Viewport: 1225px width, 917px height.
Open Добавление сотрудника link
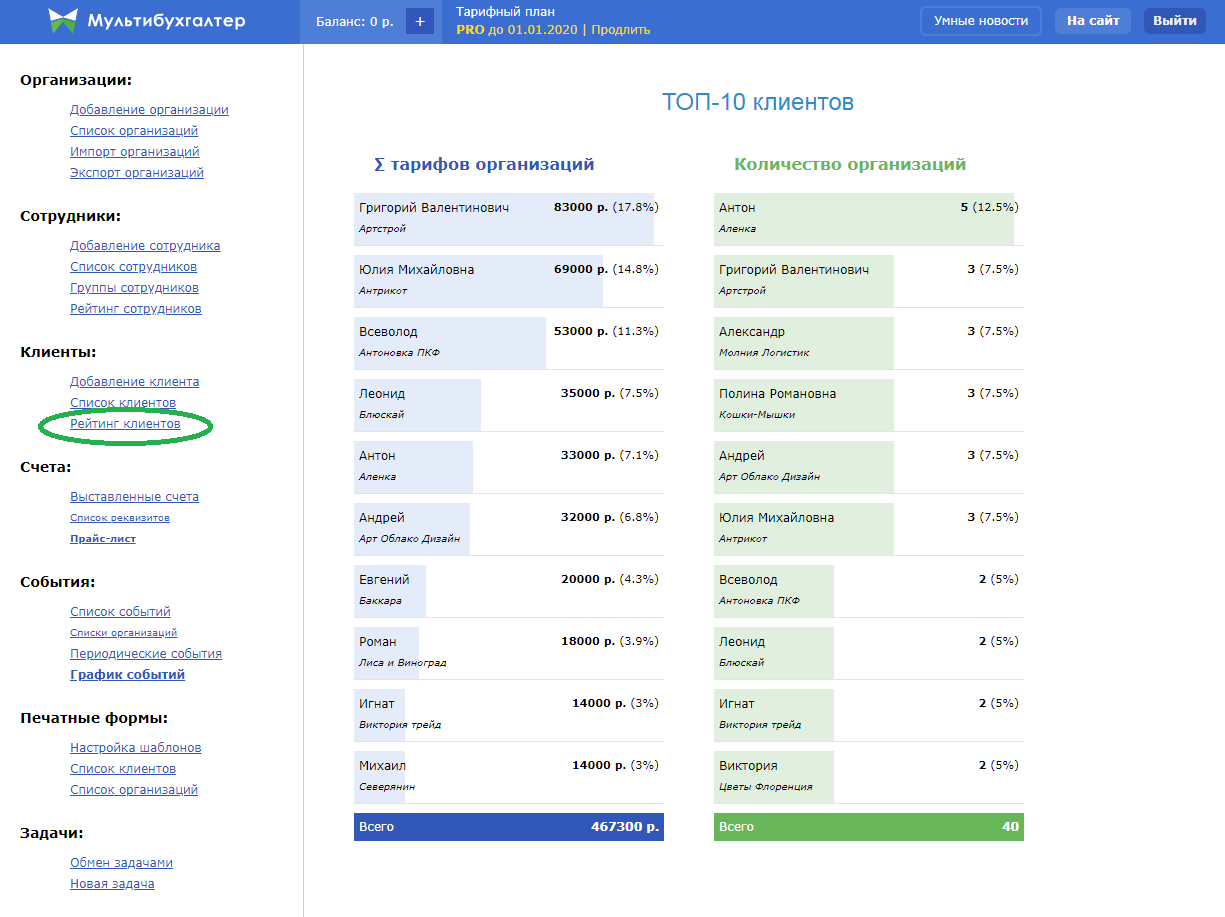click(x=145, y=246)
